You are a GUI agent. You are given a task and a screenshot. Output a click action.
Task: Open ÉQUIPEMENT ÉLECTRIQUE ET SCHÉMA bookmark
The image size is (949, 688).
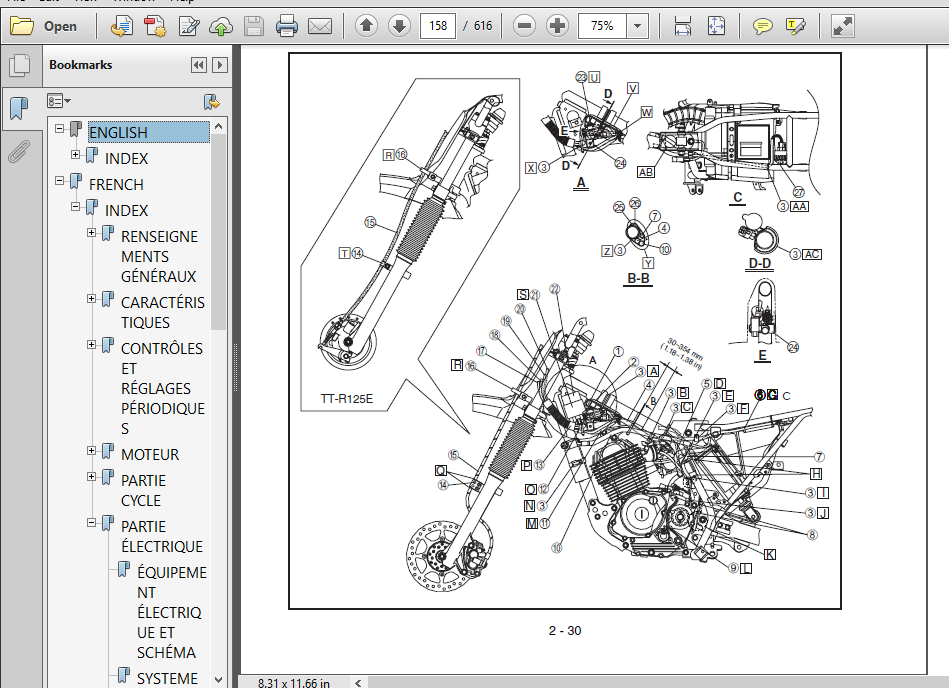(x=172, y=612)
